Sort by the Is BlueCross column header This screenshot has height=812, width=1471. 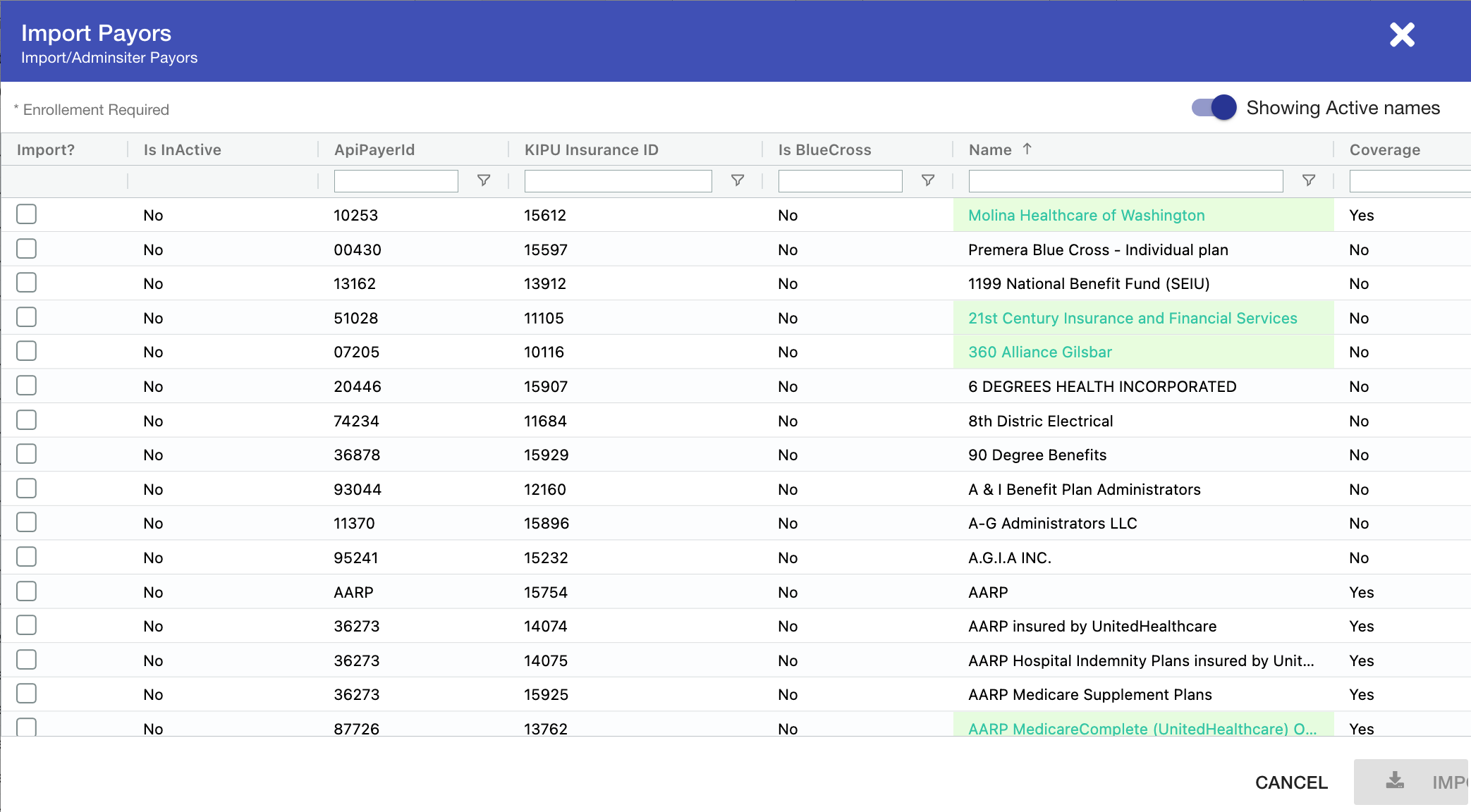pos(824,149)
